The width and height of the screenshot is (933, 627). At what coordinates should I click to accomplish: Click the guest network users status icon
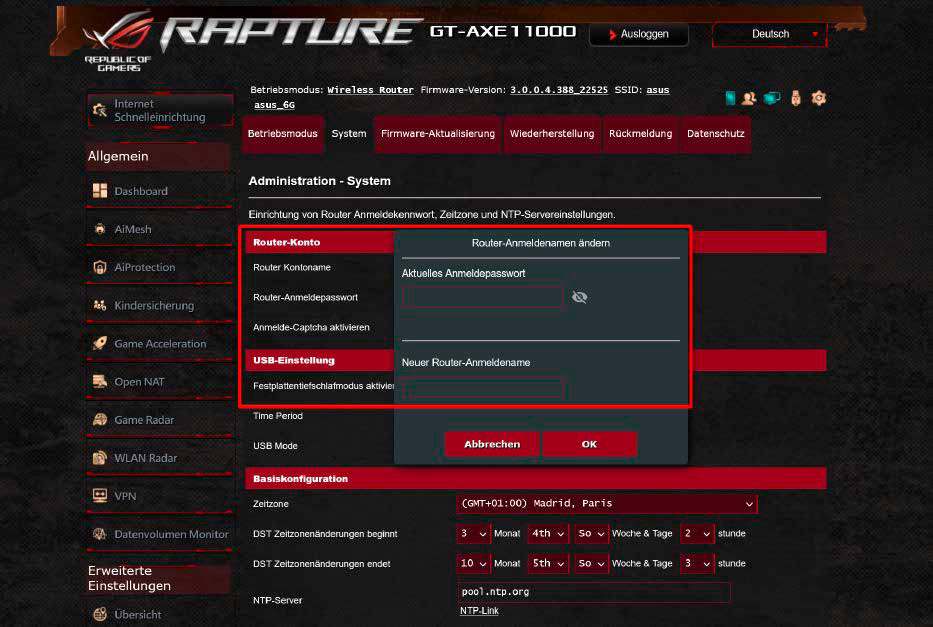(749, 98)
